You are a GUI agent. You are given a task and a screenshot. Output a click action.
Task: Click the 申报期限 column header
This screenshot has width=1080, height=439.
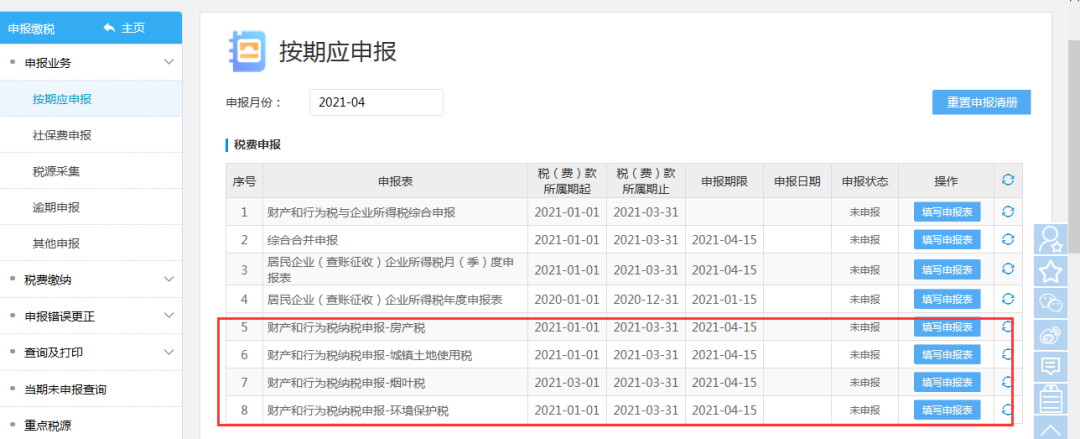point(725,181)
